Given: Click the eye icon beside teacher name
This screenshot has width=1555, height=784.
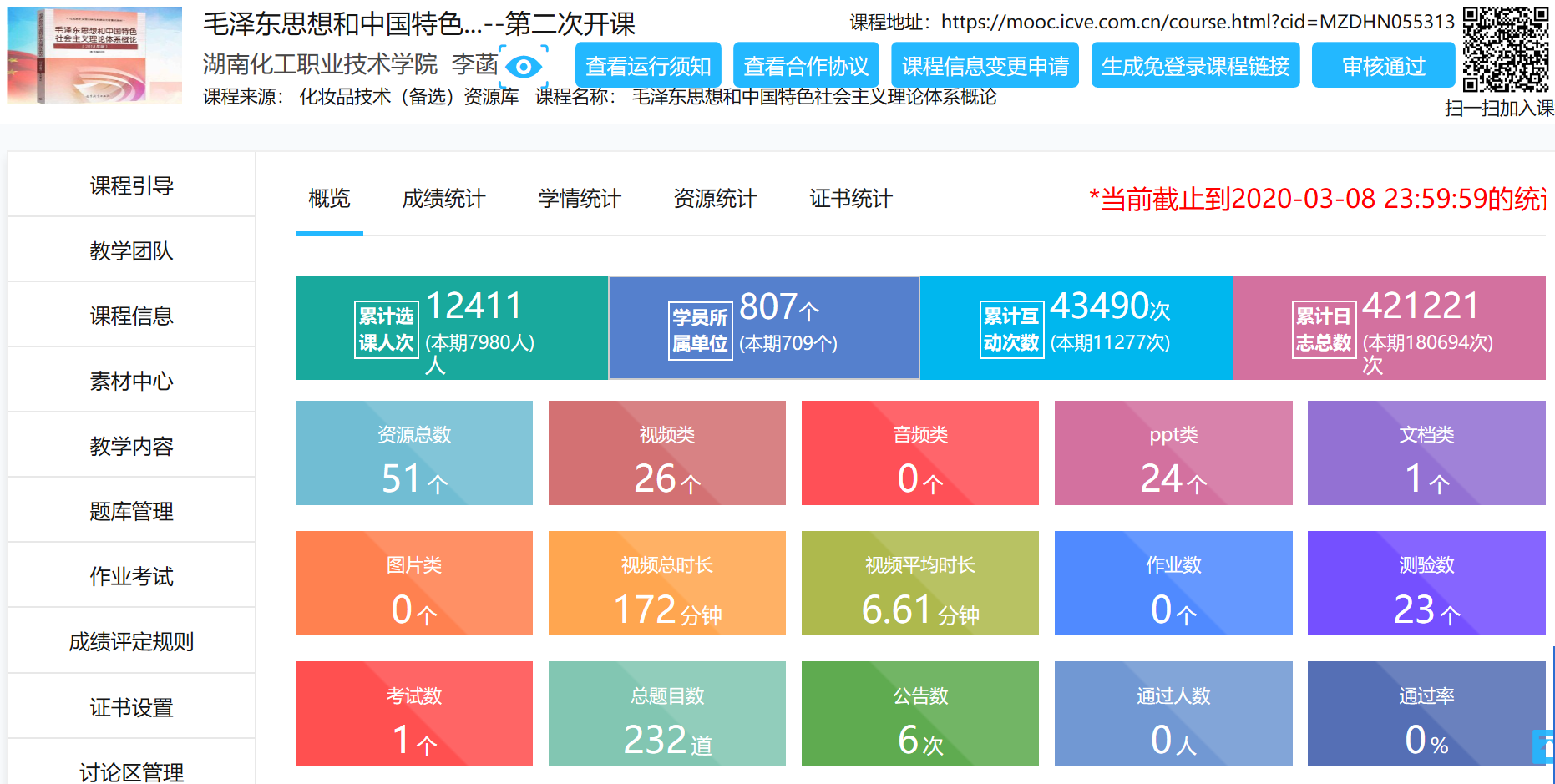Looking at the screenshot, I should point(524,67).
